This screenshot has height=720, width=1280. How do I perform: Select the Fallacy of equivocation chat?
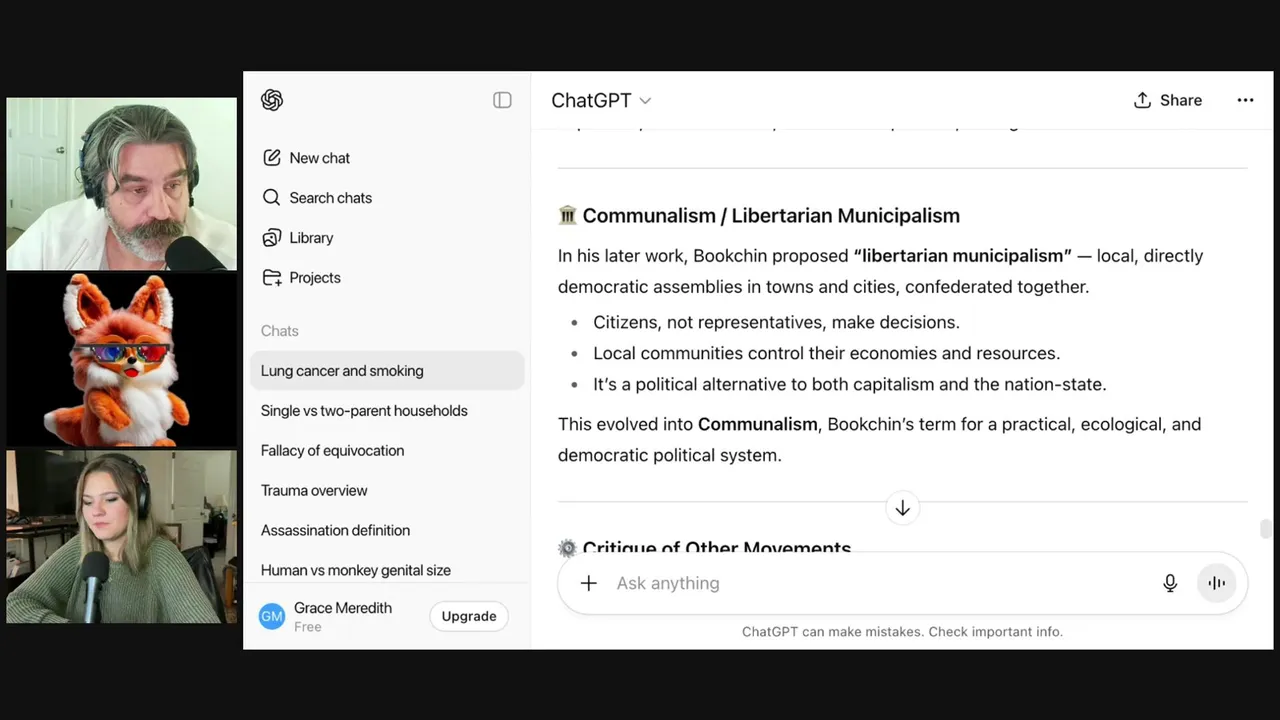[333, 451]
